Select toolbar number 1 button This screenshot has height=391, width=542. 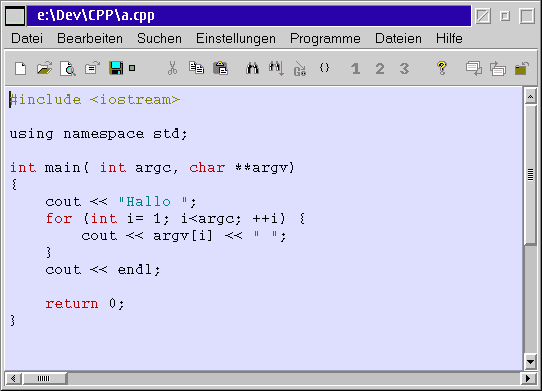coord(355,68)
